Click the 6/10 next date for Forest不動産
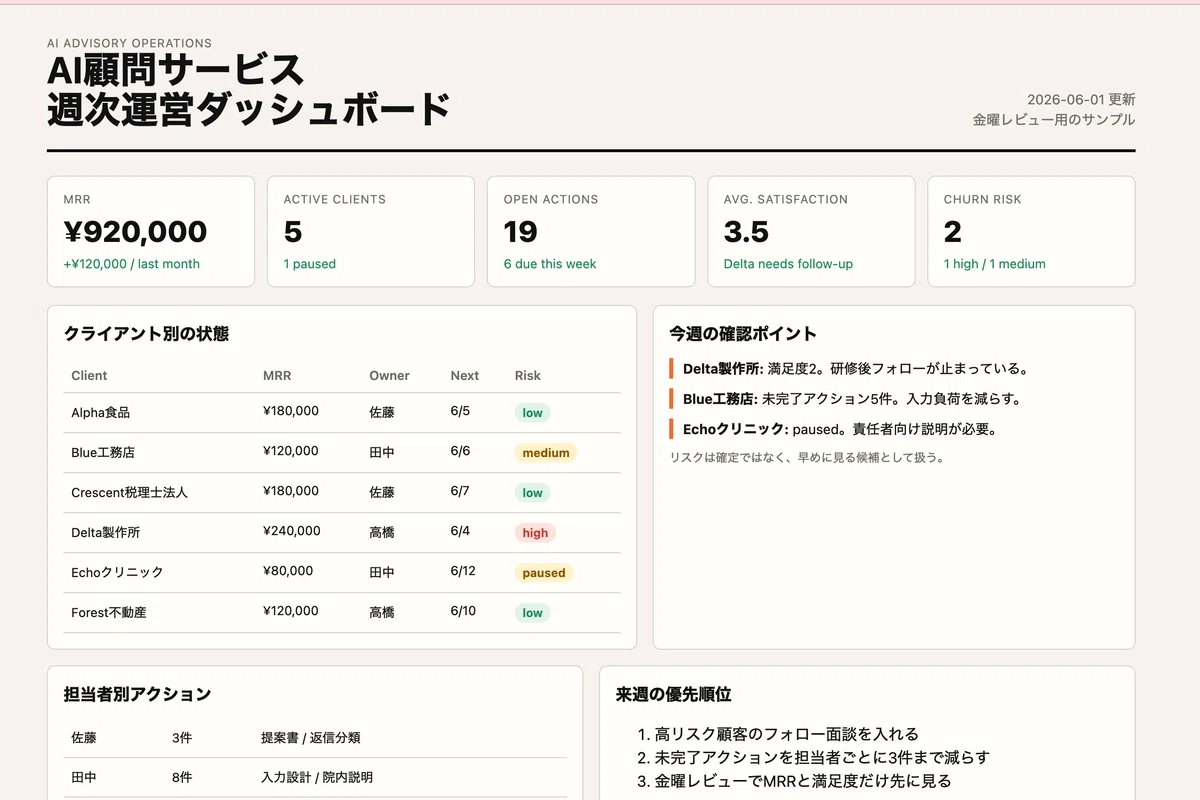 point(464,611)
